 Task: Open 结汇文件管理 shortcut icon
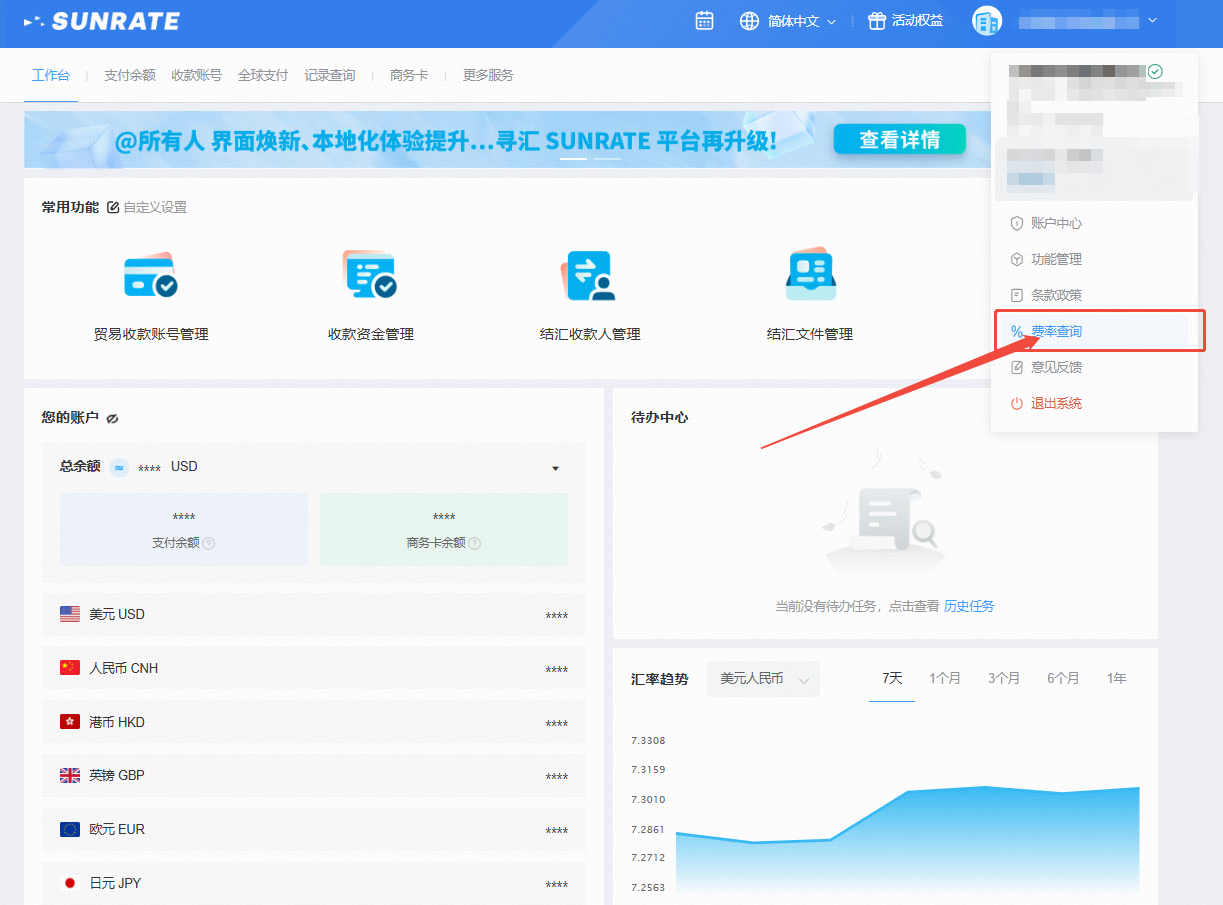coord(810,277)
